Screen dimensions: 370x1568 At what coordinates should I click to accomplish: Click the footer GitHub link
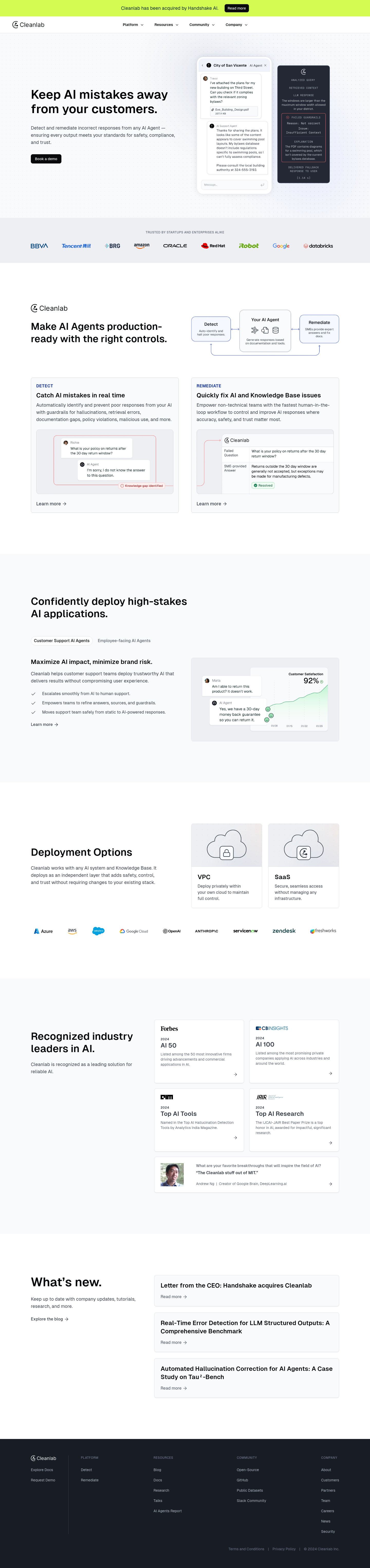242,1480
